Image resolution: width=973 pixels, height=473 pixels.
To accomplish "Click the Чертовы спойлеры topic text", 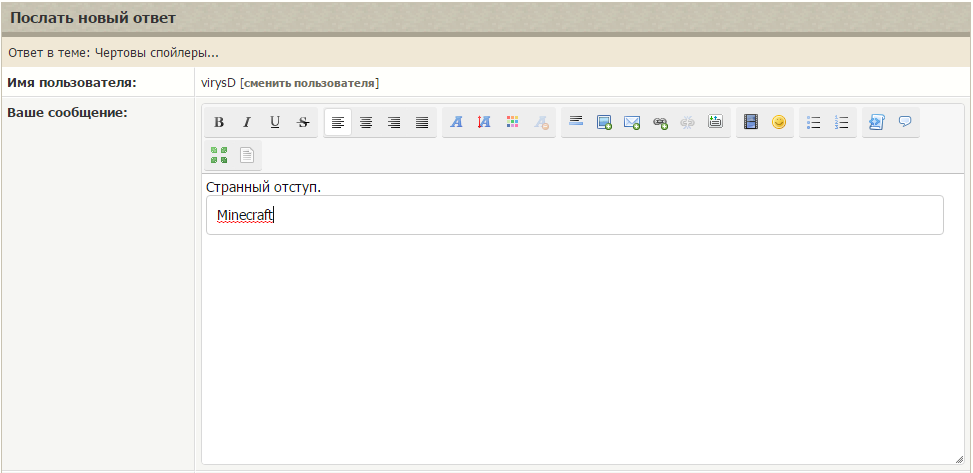I will pos(156,52).
